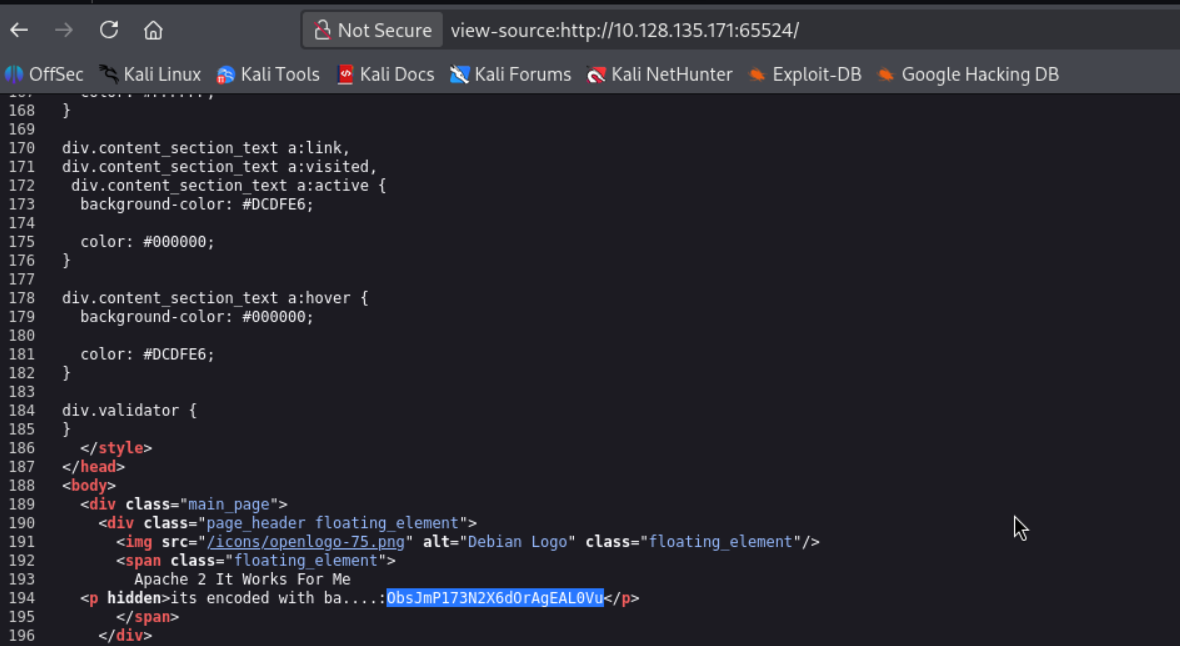Follow the /icons/openlogo-75.png link

[306, 542]
